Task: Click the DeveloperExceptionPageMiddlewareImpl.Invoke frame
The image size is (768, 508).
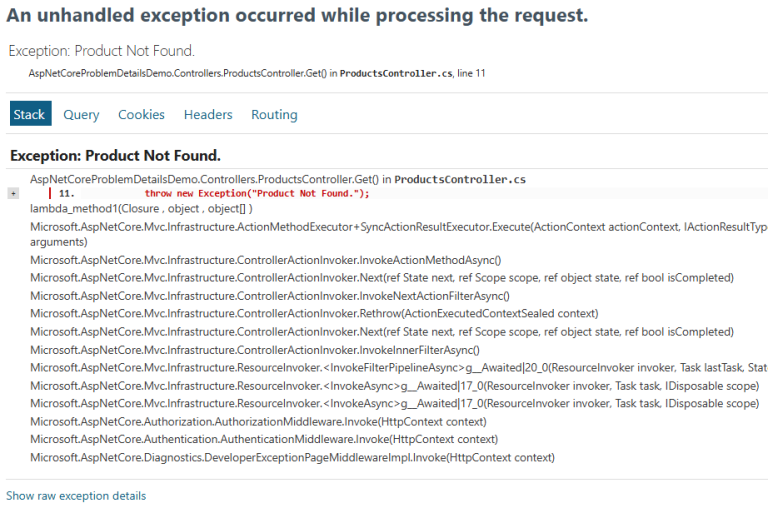Action: pos(292,458)
